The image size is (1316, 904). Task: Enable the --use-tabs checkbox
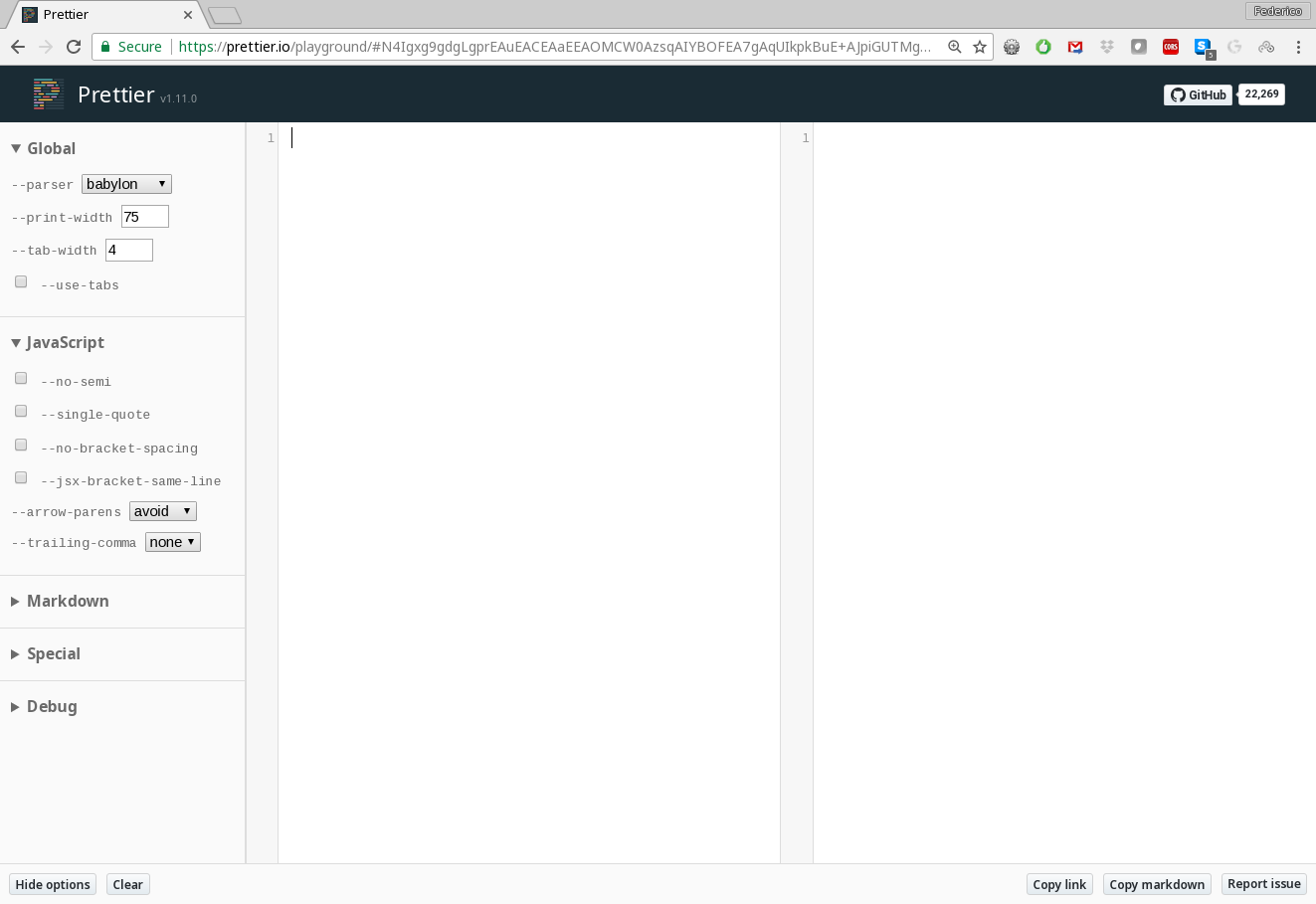click(21, 282)
